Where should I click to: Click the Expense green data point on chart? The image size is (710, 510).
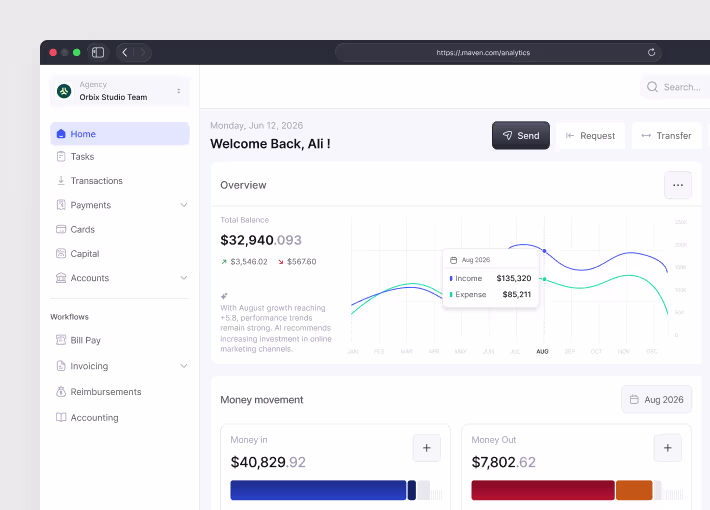(544, 279)
